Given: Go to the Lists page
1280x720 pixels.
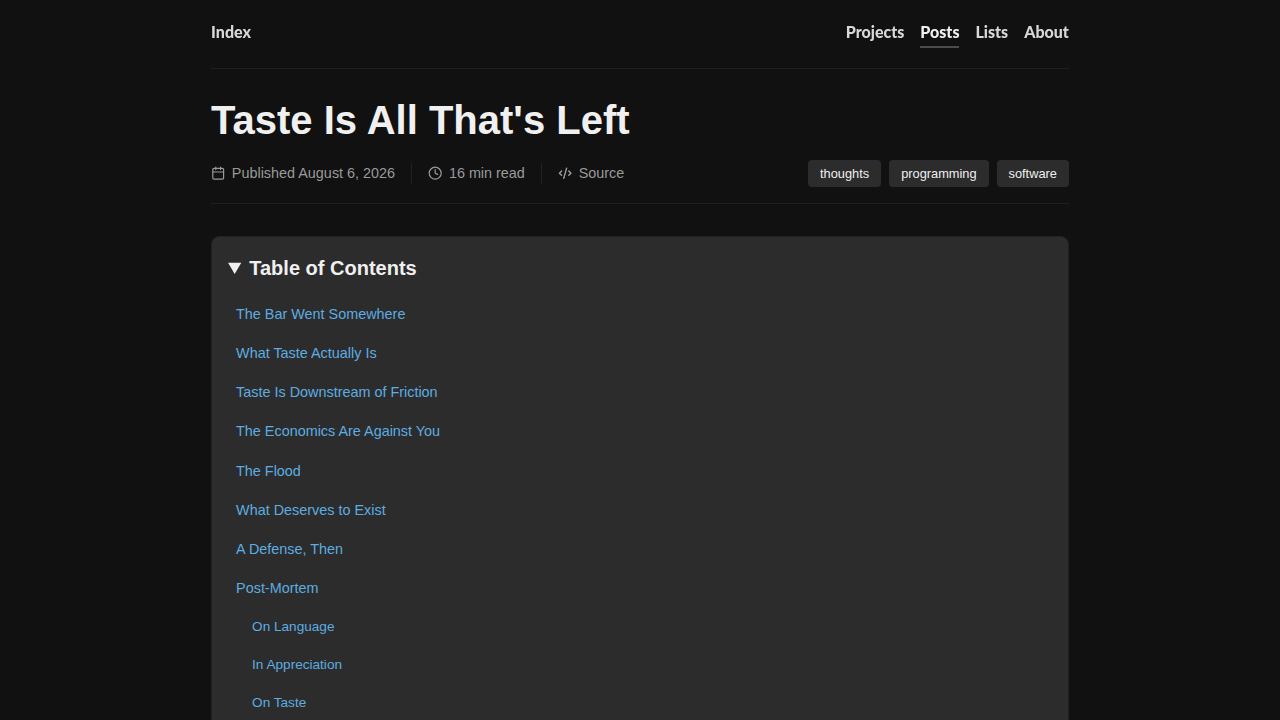Looking at the screenshot, I should (992, 32).
